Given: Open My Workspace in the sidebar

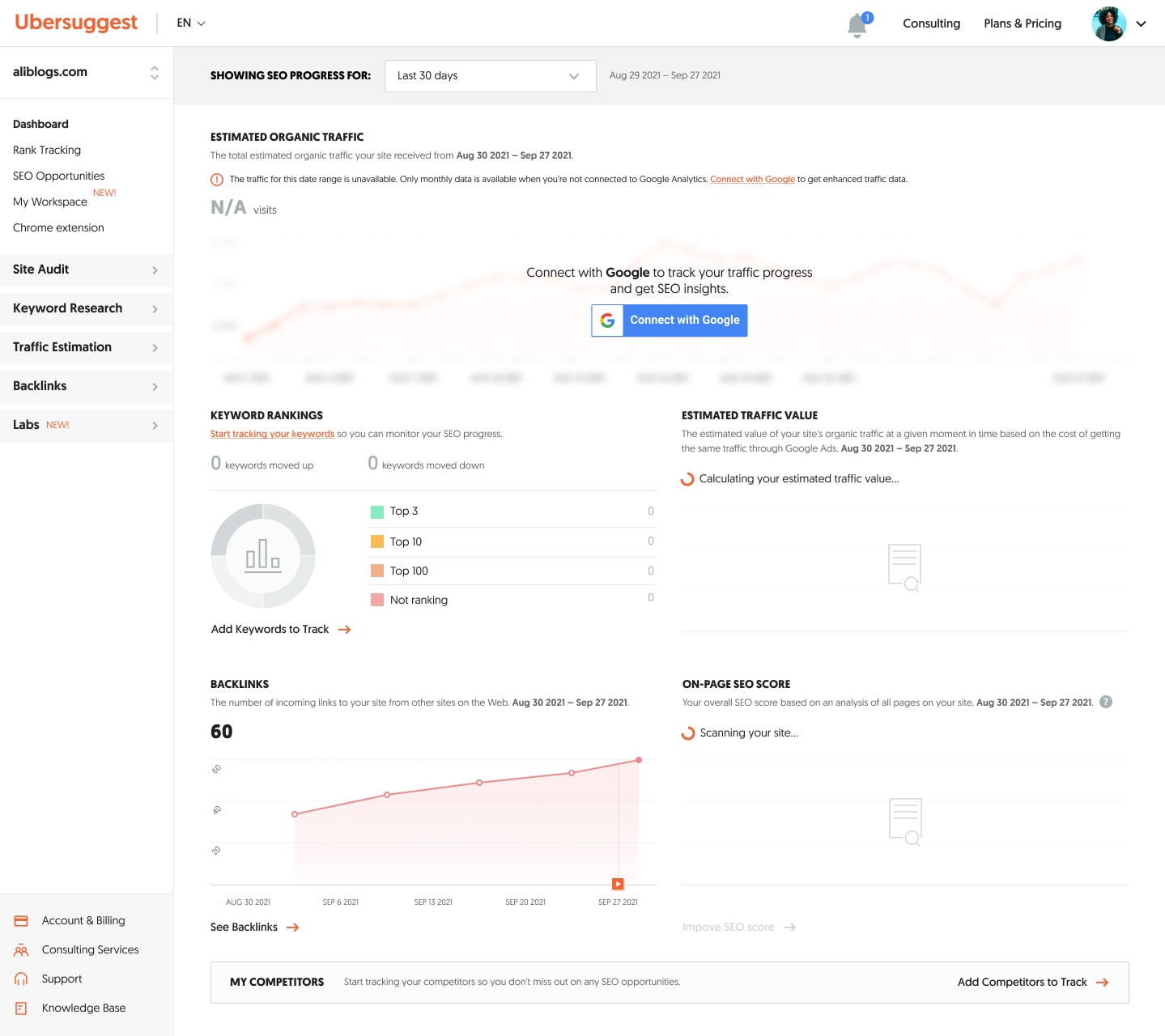Looking at the screenshot, I should [50, 202].
